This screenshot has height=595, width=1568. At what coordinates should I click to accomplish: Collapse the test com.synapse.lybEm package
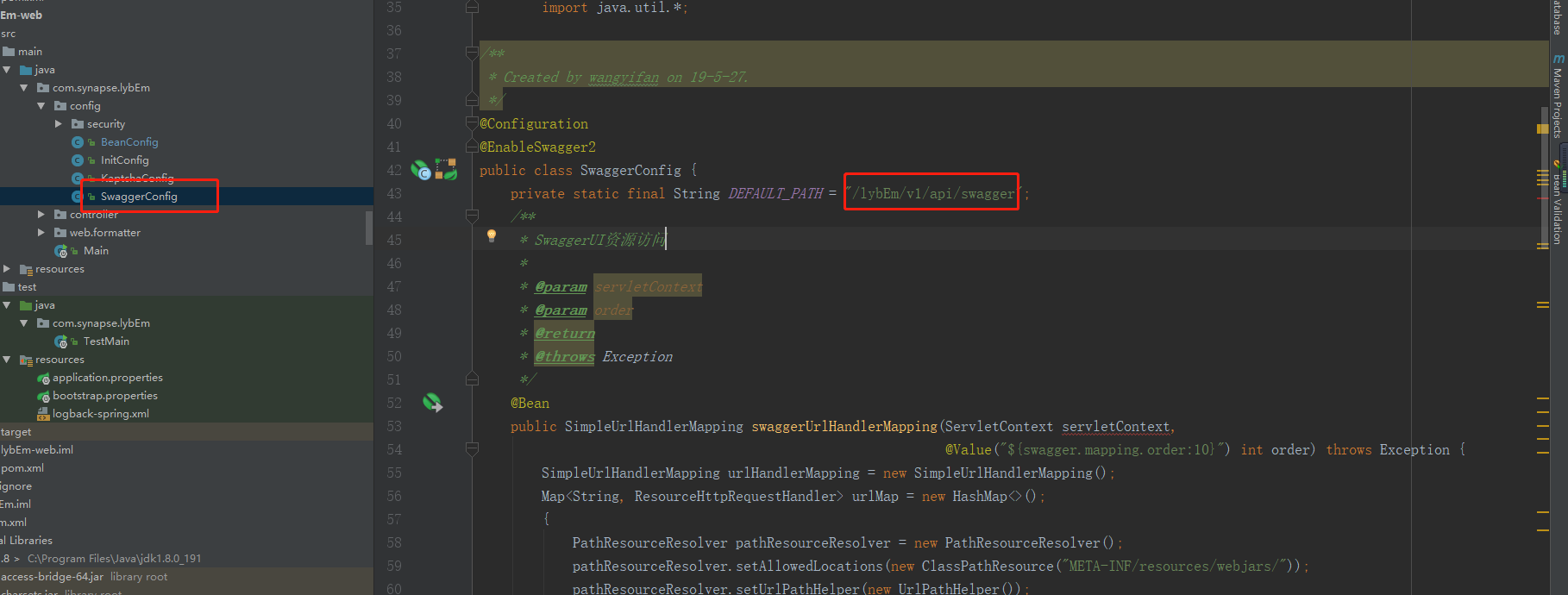(24, 323)
